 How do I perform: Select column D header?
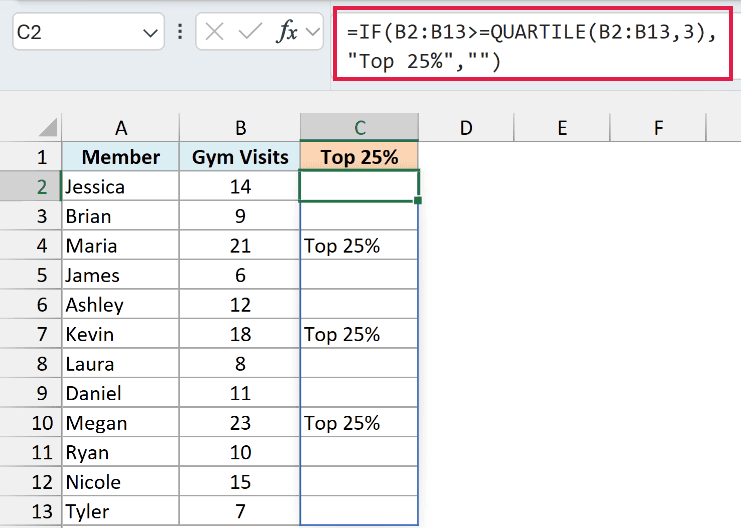point(466,128)
